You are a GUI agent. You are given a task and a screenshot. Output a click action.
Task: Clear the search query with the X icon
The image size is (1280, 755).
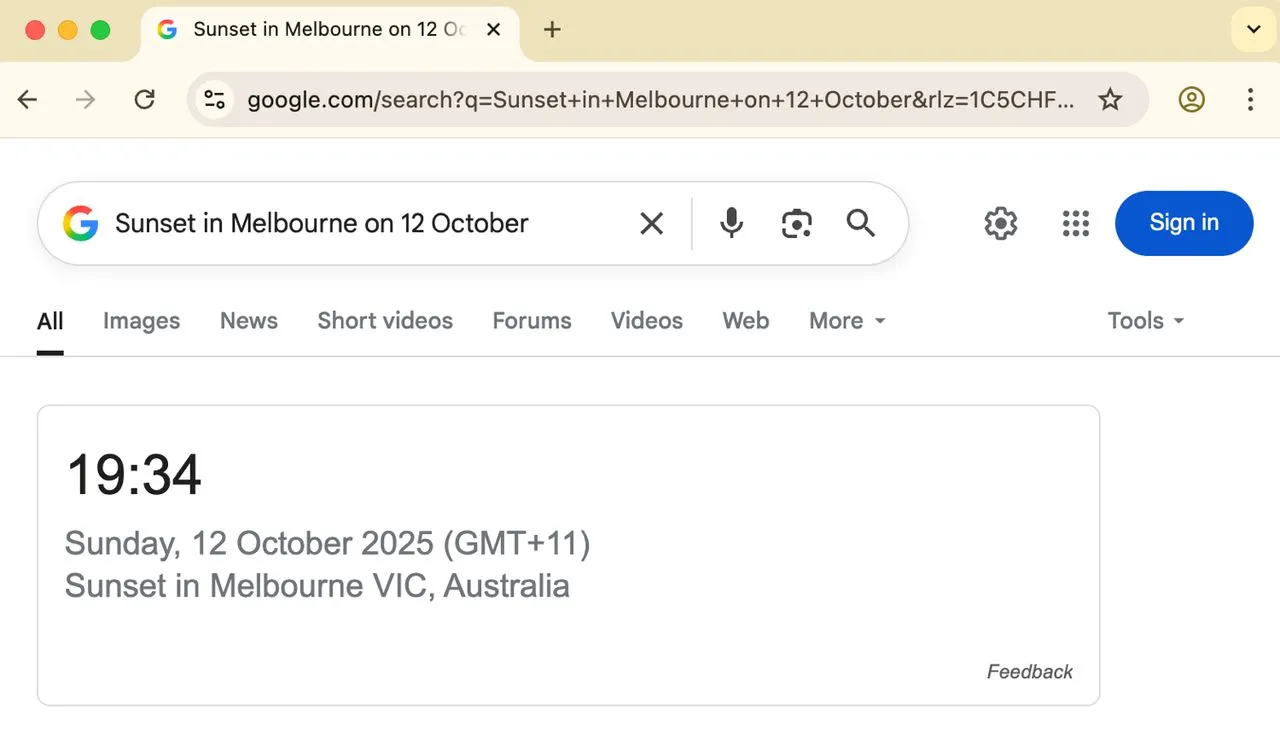[x=651, y=223]
